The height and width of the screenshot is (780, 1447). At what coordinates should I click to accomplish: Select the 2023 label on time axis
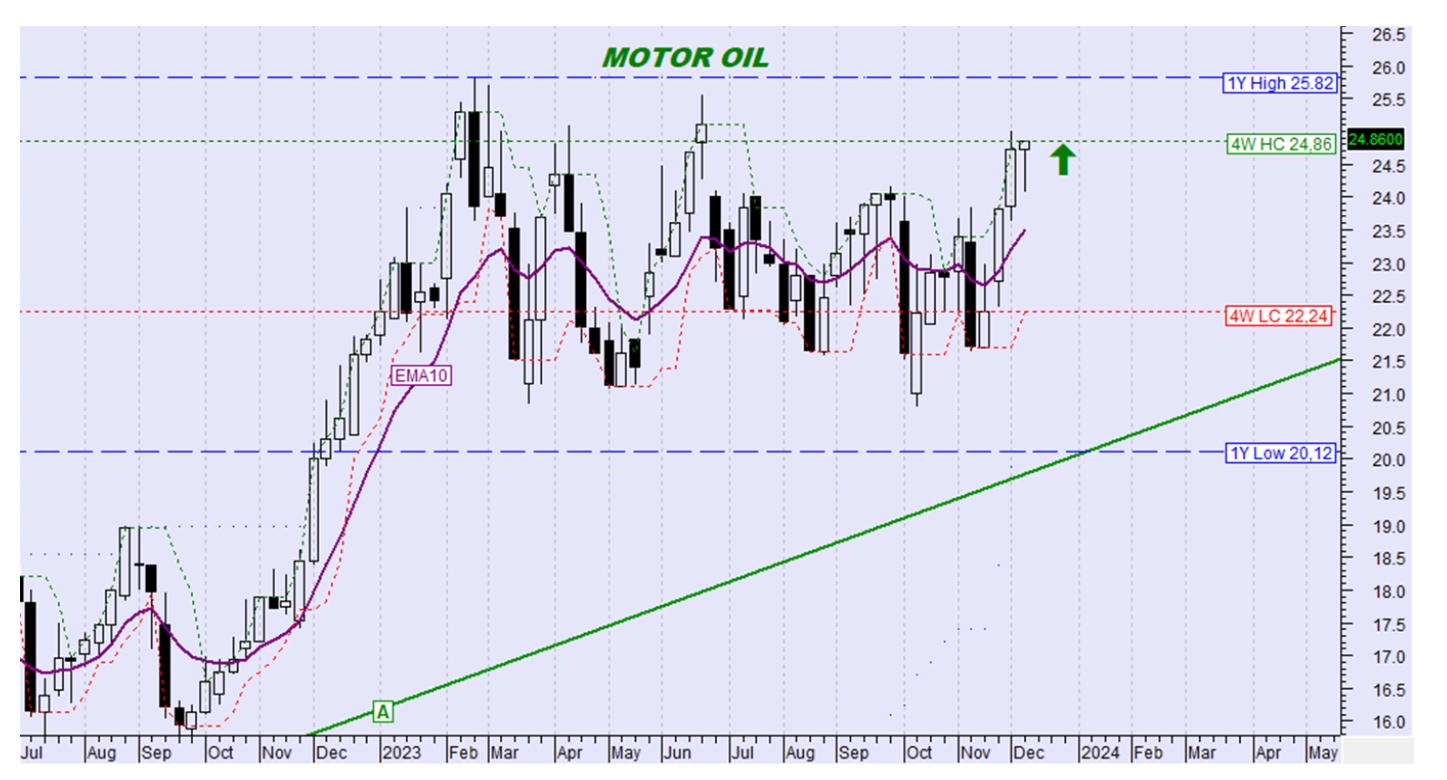[404, 750]
